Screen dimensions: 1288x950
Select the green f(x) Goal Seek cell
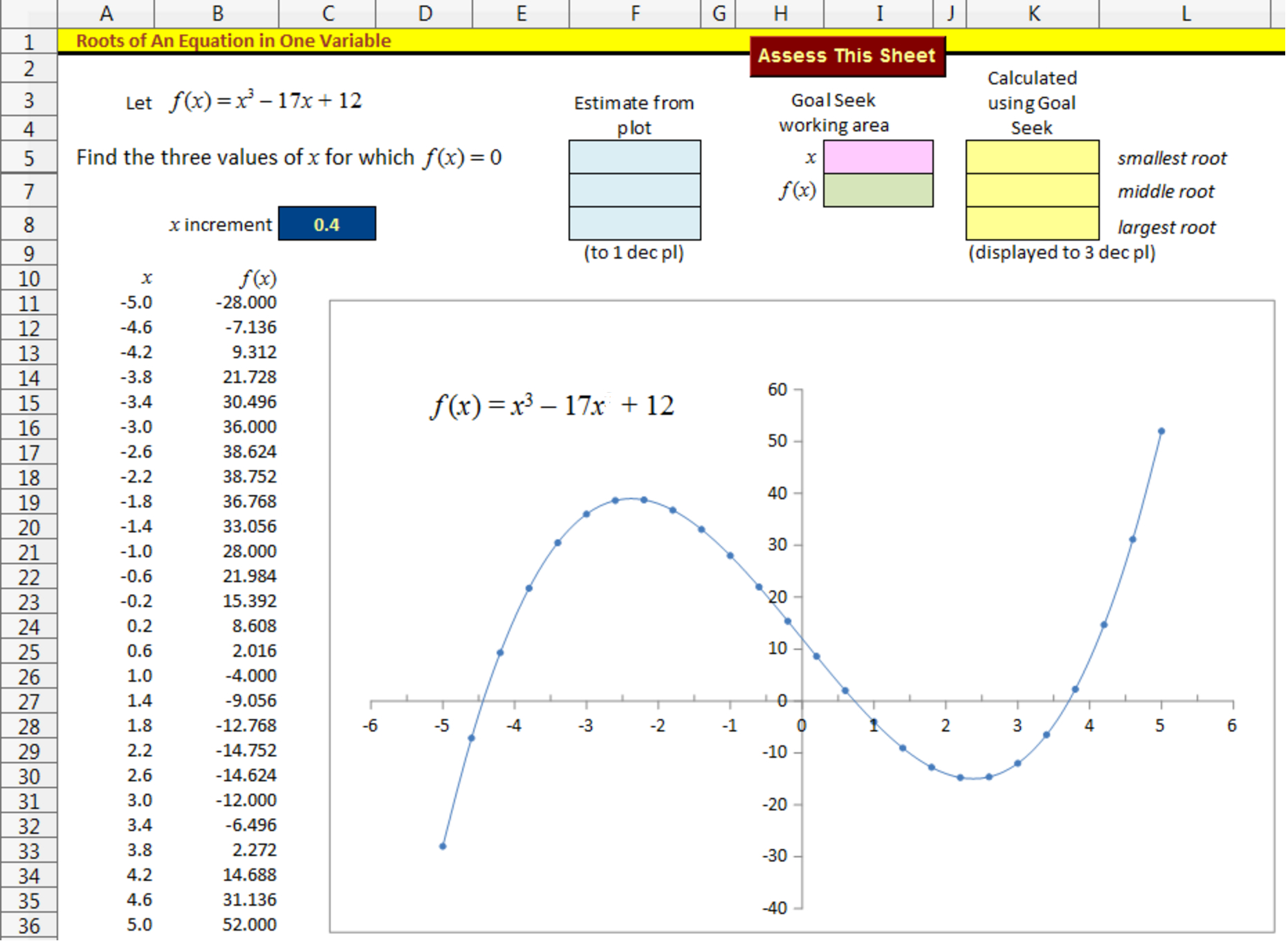(878, 190)
